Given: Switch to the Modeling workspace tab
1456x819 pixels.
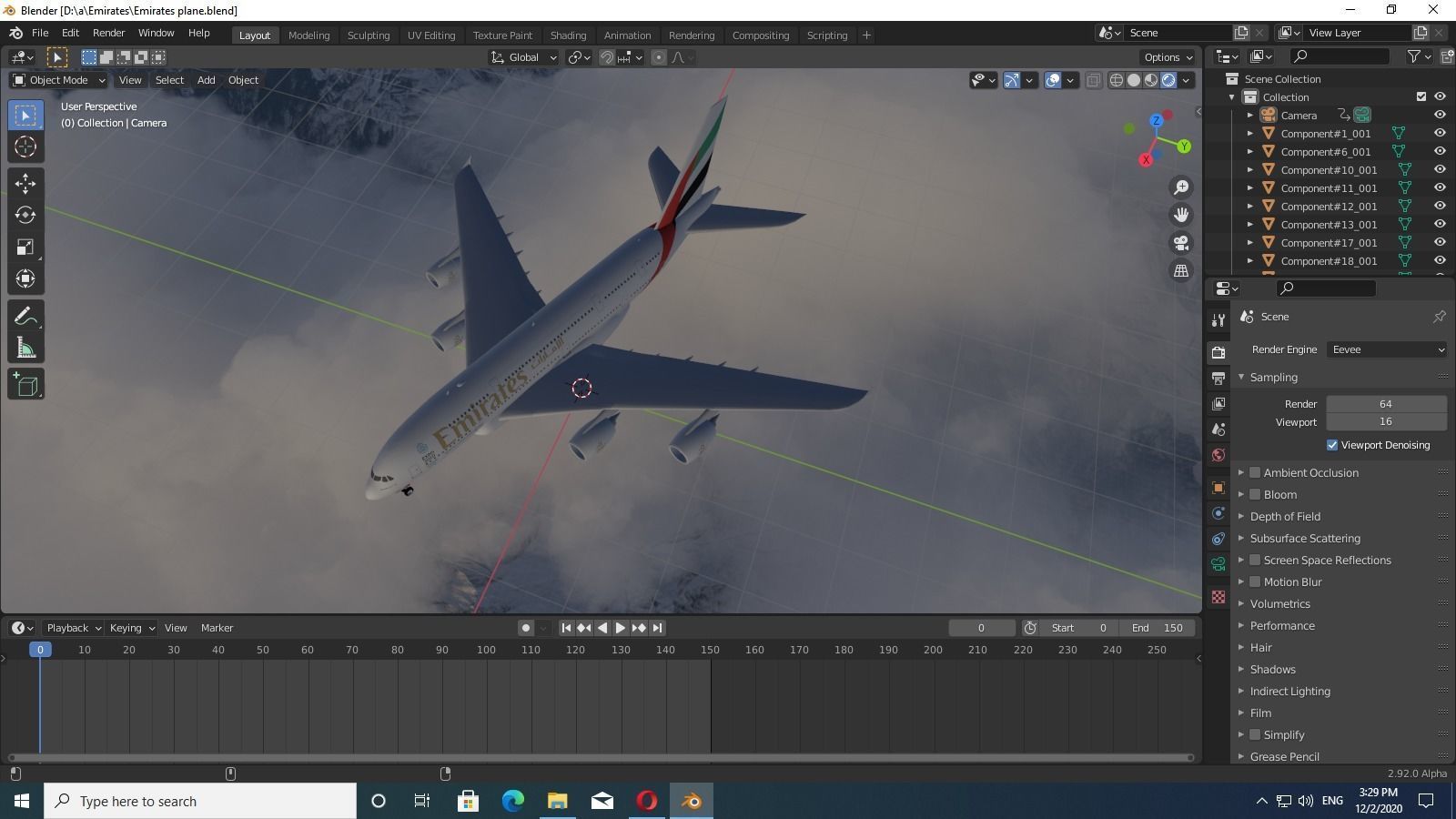Looking at the screenshot, I should [308, 35].
